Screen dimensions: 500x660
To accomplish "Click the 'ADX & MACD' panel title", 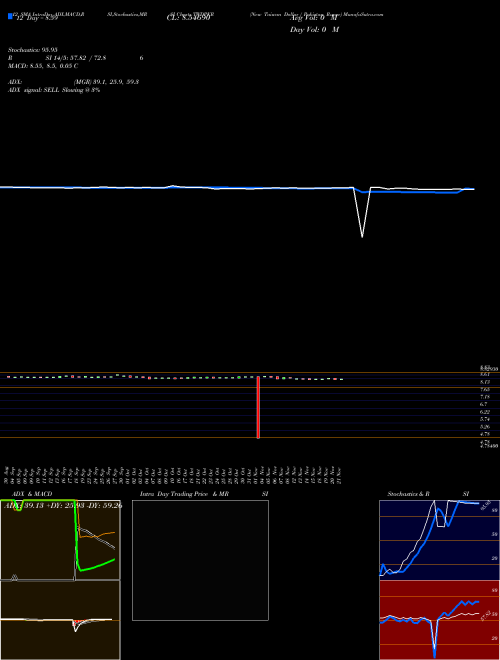I will tap(32, 494).
